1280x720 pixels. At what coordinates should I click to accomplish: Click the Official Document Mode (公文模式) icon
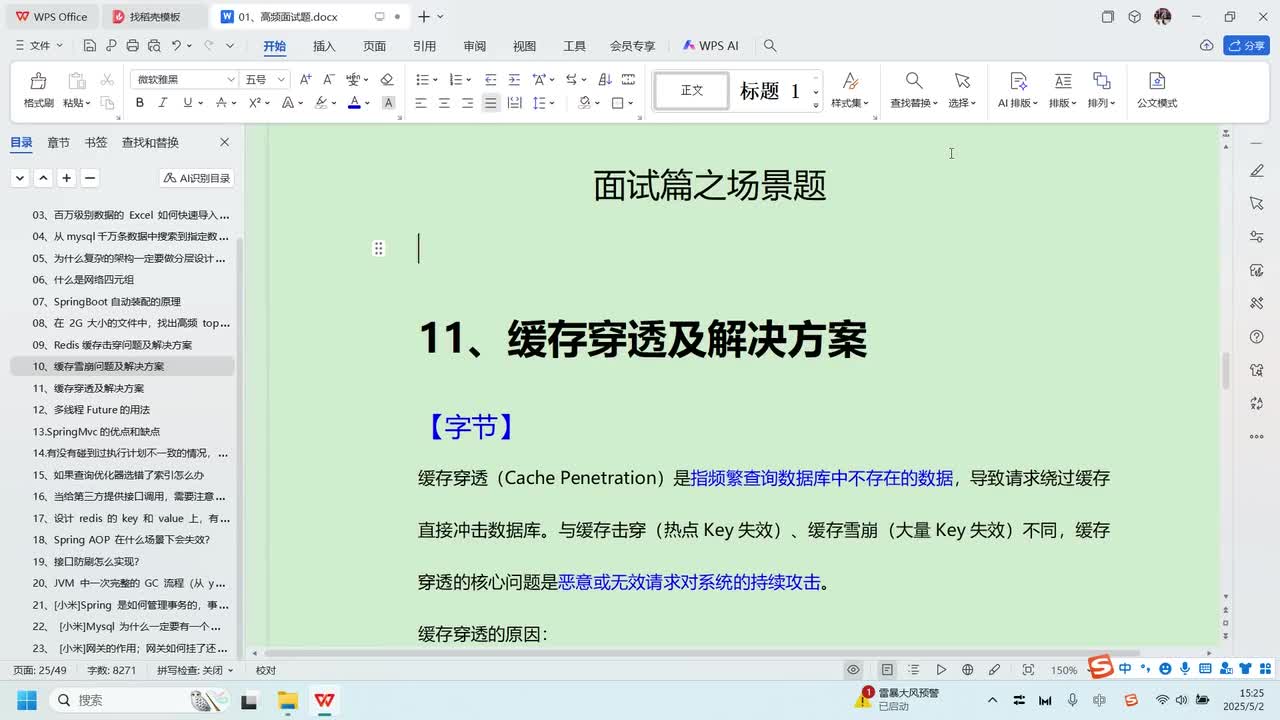tap(1157, 81)
